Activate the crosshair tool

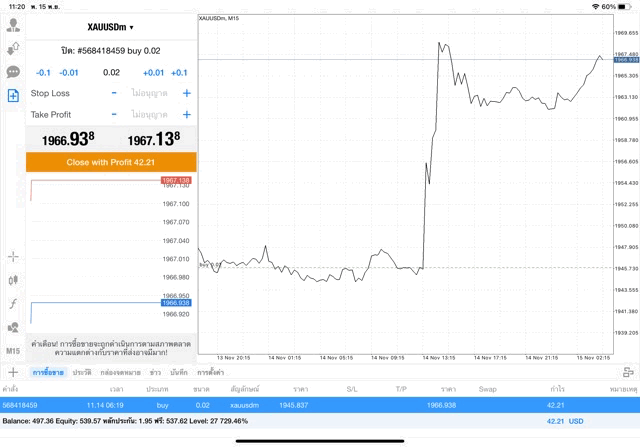point(13,257)
